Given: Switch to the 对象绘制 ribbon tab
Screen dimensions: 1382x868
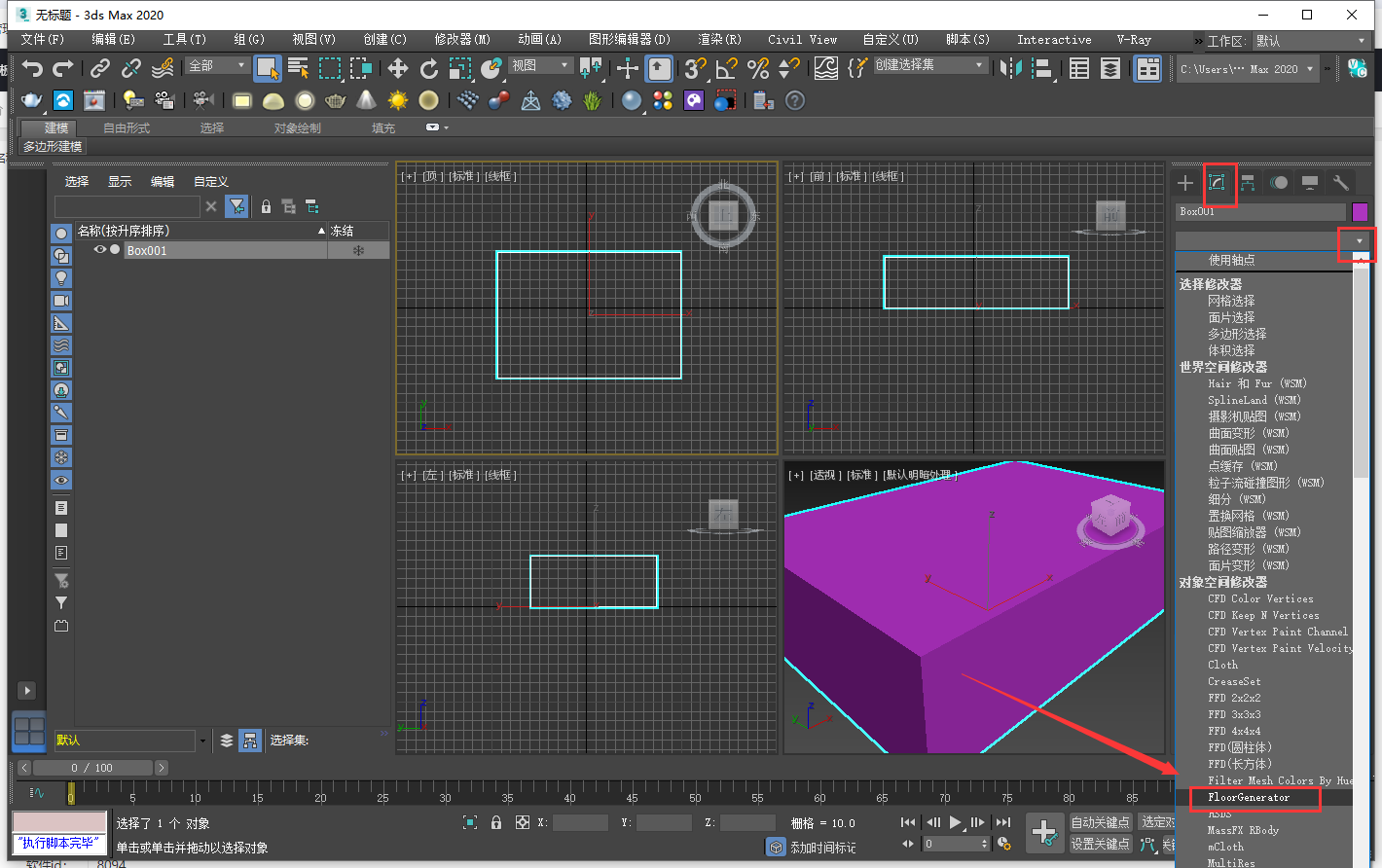Looking at the screenshot, I should click(x=297, y=128).
